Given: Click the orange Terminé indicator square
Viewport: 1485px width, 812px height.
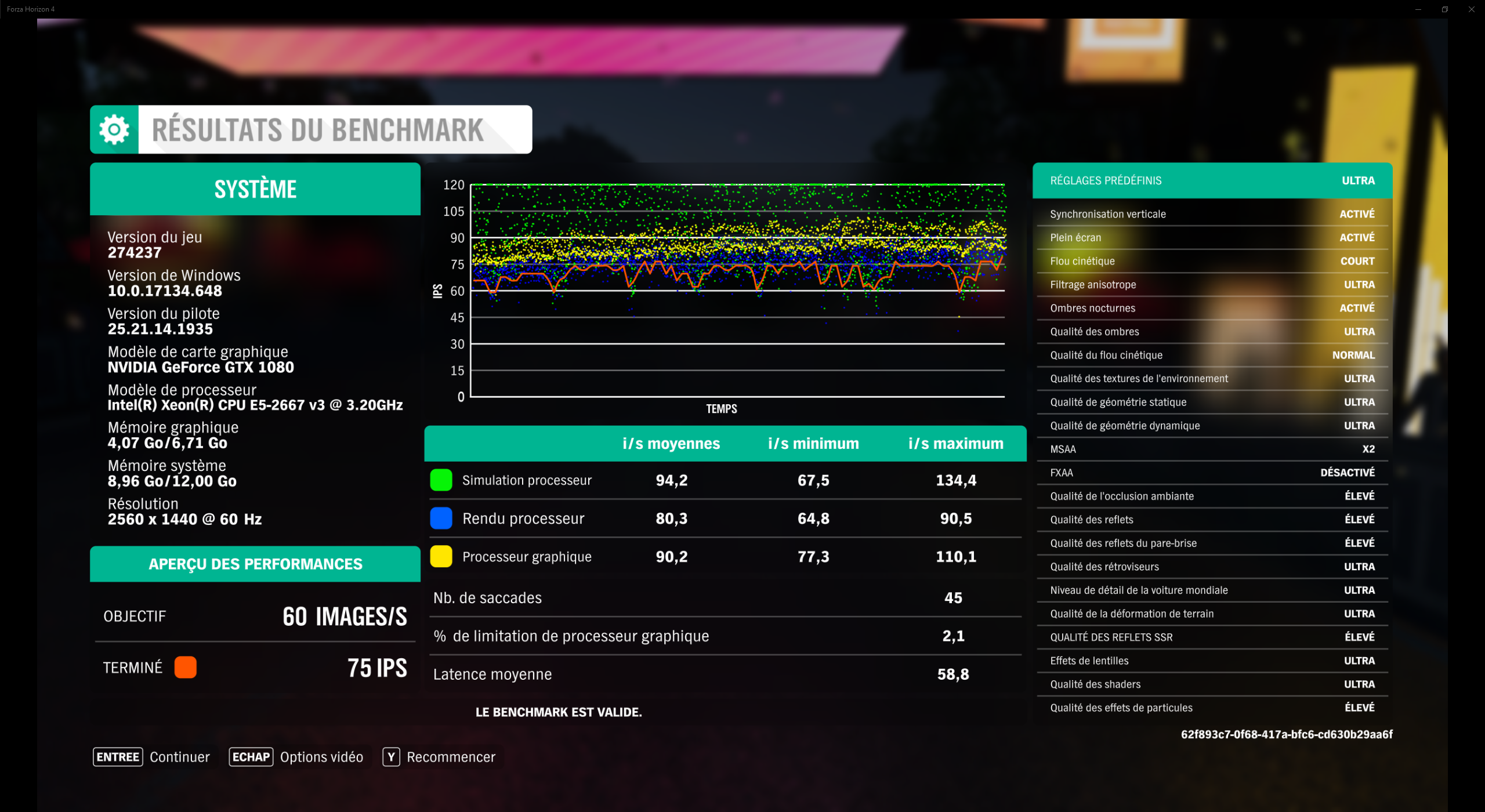Looking at the screenshot, I should [x=185, y=668].
